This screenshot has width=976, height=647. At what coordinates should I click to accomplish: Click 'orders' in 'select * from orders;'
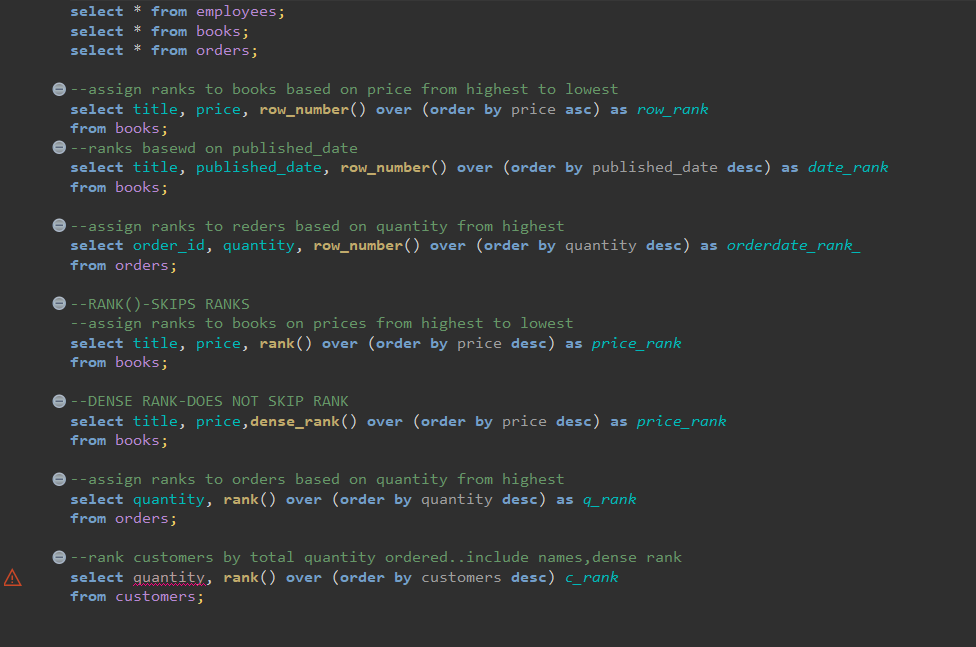pyautogui.click(x=222, y=50)
